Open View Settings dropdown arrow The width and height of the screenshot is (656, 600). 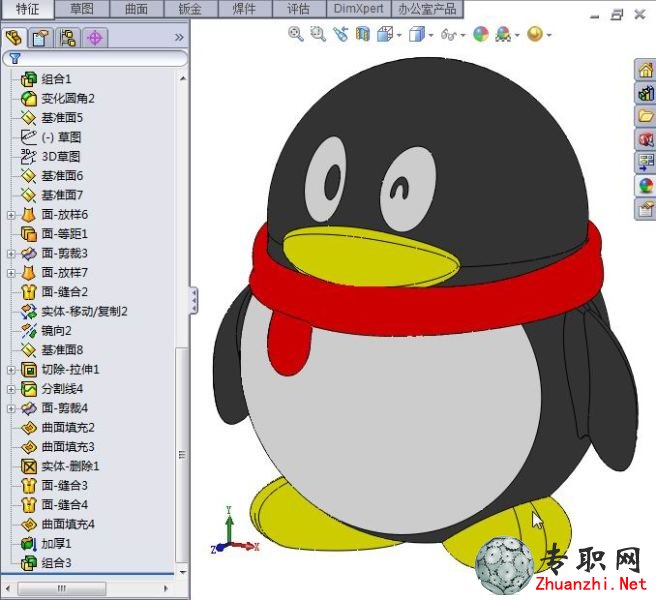point(549,35)
